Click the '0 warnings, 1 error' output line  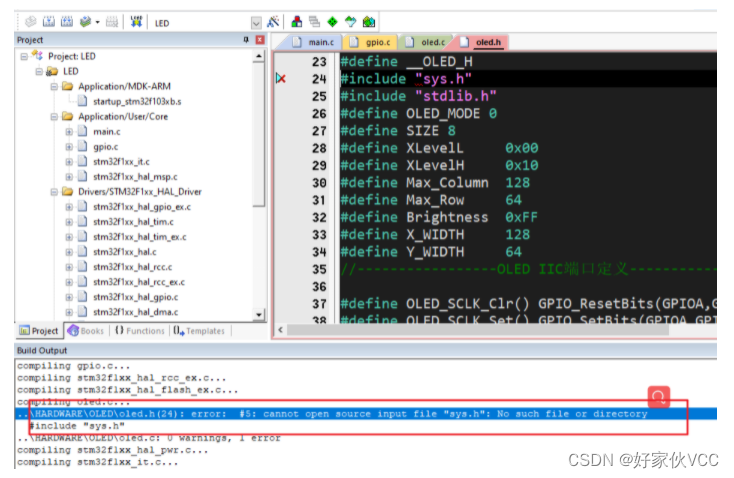coord(149,438)
